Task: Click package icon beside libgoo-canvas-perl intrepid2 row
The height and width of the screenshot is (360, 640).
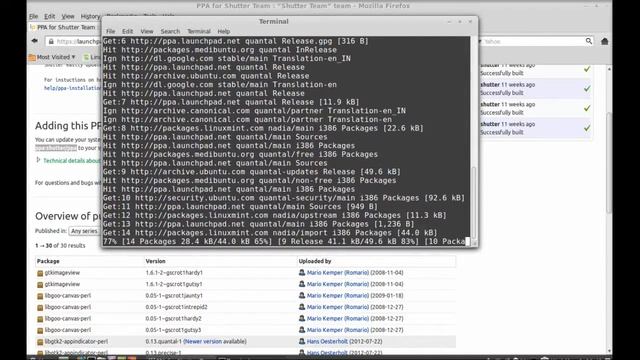Action: pos(40,307)
